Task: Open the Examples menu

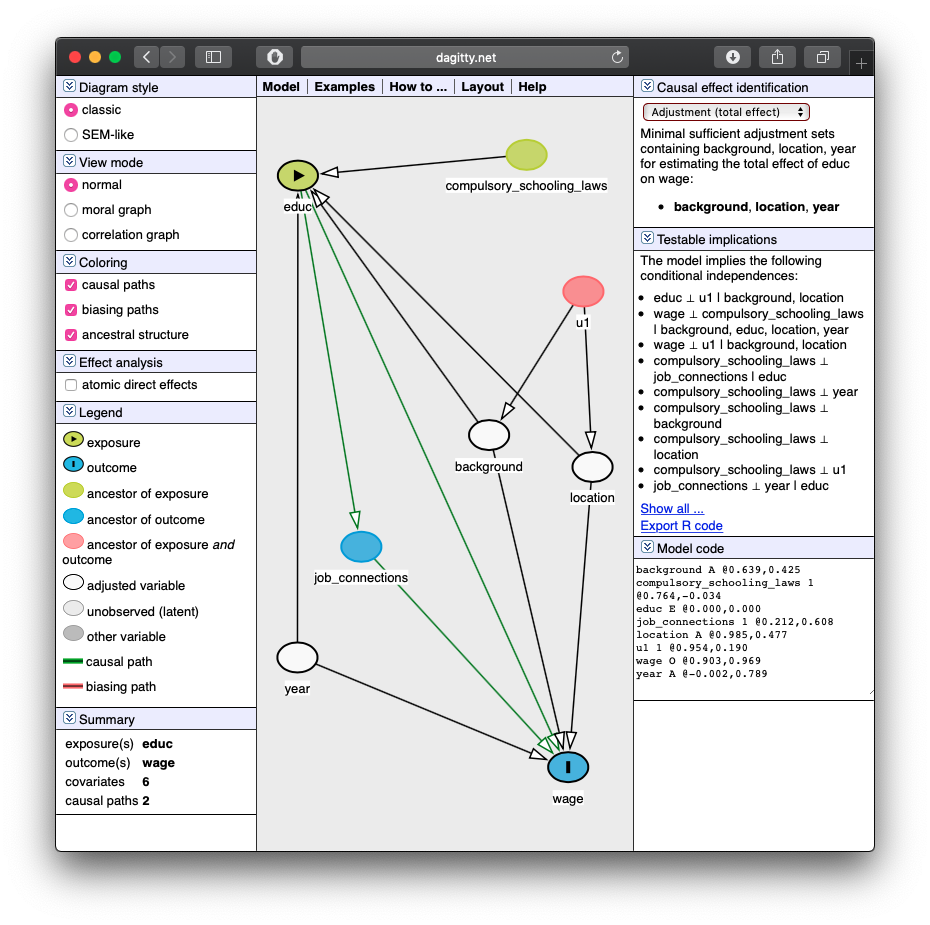Action: pyautogui.click(x=344, y=87)
